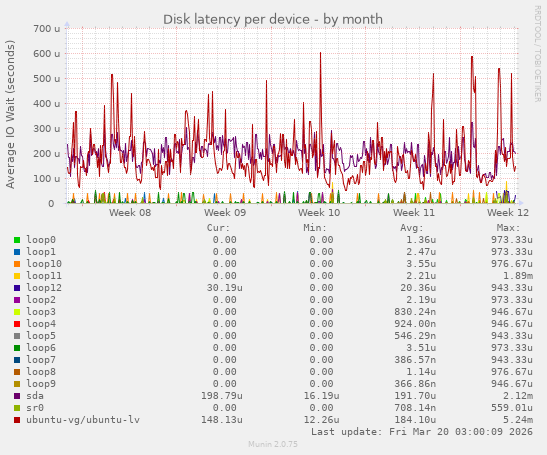This screenshot has height=455, width=547.
Task: Select the ubuntu-vg/ubuntu-lv legend label
Action: point(83,420)
